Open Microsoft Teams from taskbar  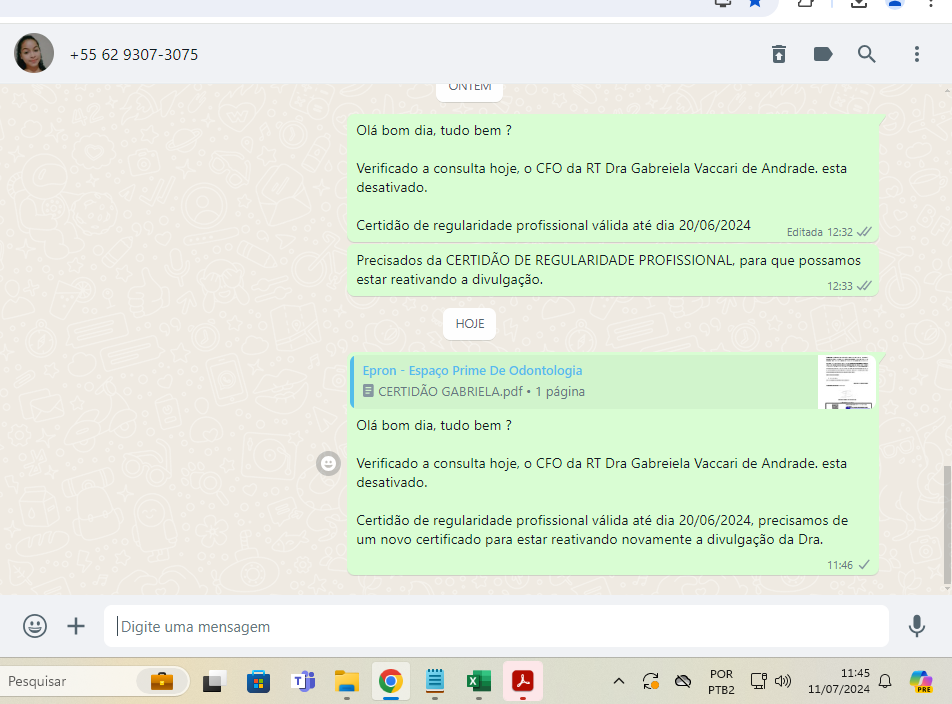click(303, 681)
